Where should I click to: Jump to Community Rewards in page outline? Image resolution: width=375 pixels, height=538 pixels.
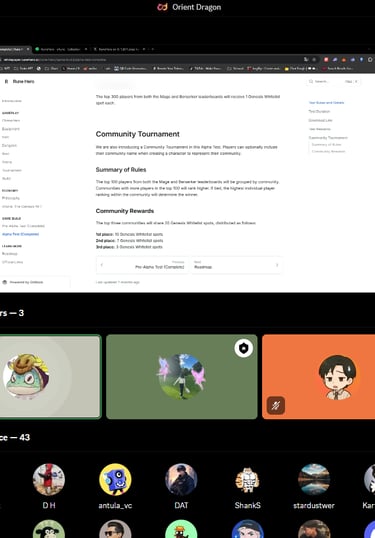click(x=328, y=151)
